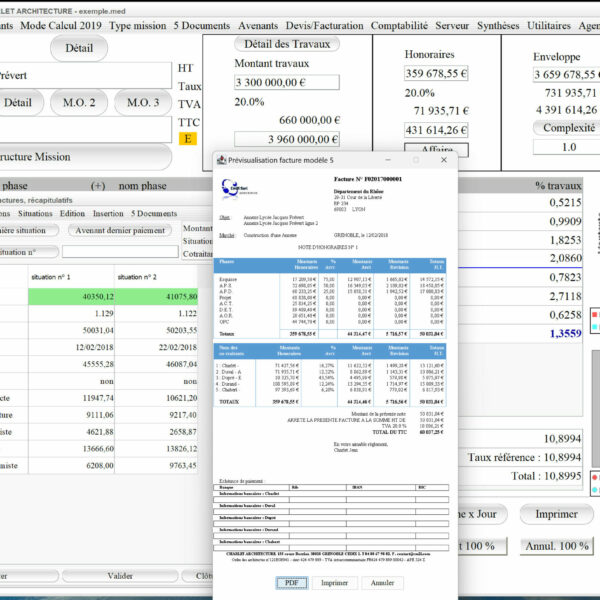
Task: Click the company logo in invoice preview
Action: click(x=238, y=189)
